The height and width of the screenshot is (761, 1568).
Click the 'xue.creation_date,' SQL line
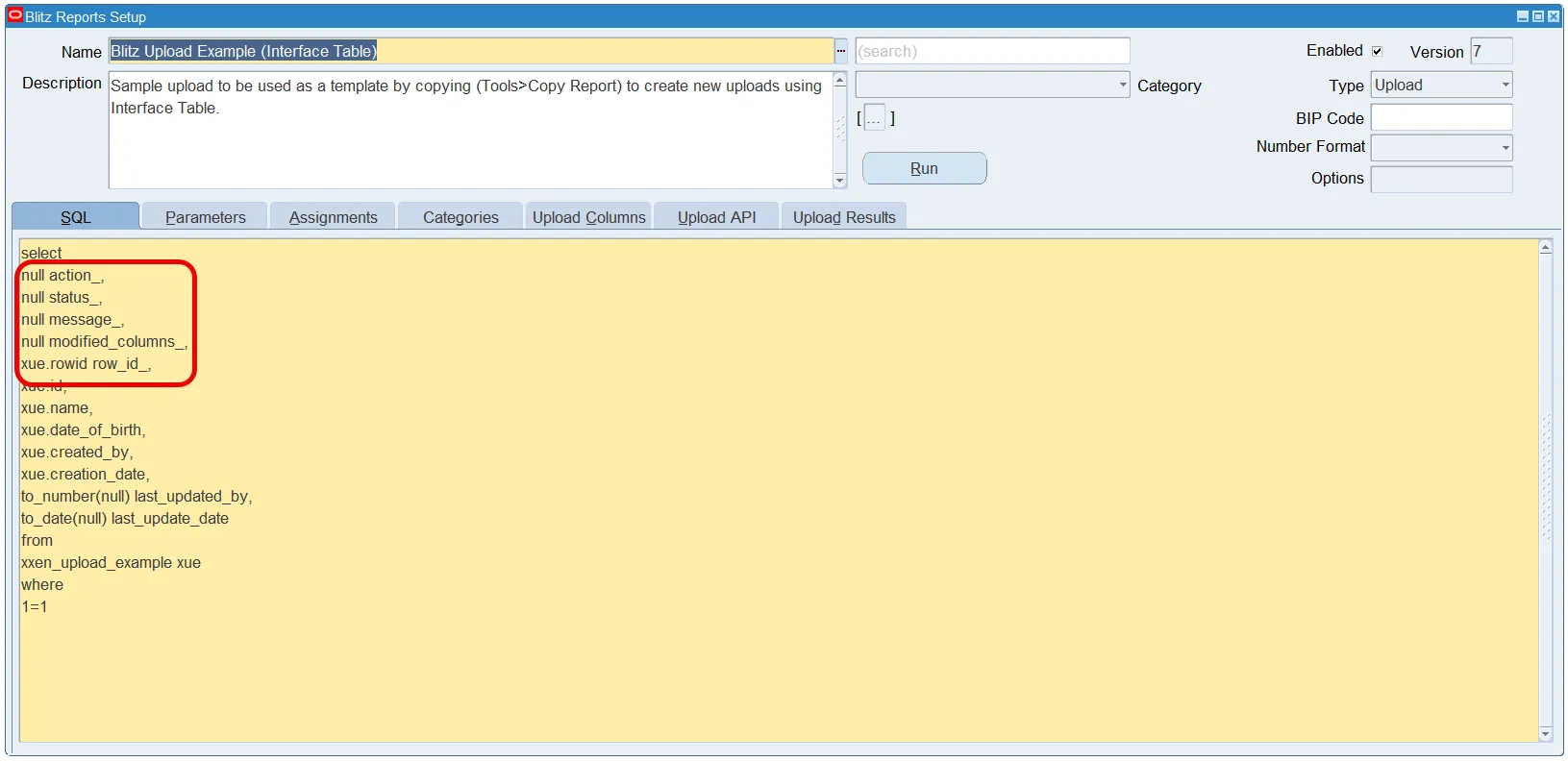coord(86,474)
